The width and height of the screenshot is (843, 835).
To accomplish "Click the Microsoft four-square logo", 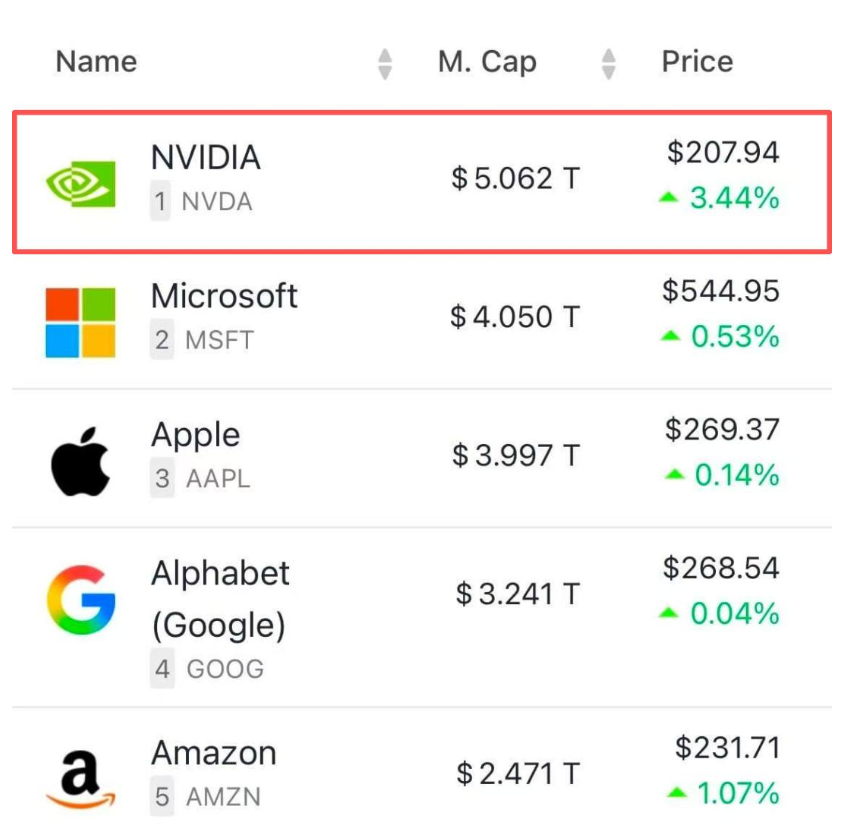I will (x=81, y=323).
